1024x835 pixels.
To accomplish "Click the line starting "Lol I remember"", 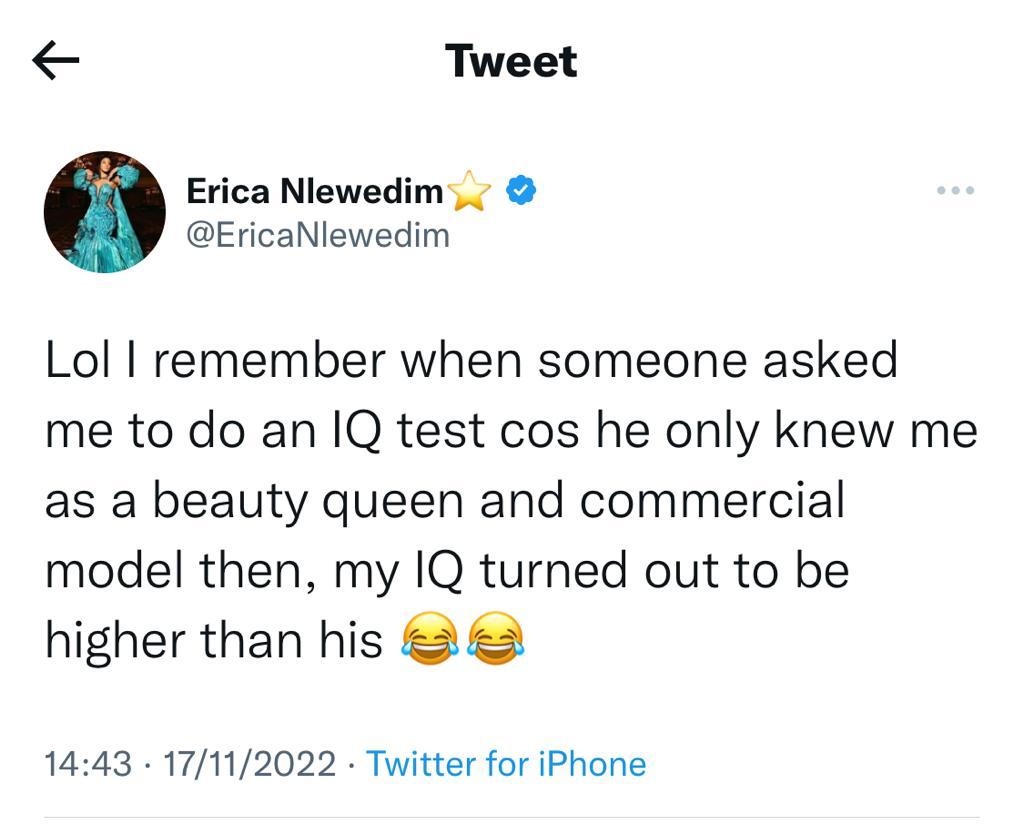I will [471, 361].
